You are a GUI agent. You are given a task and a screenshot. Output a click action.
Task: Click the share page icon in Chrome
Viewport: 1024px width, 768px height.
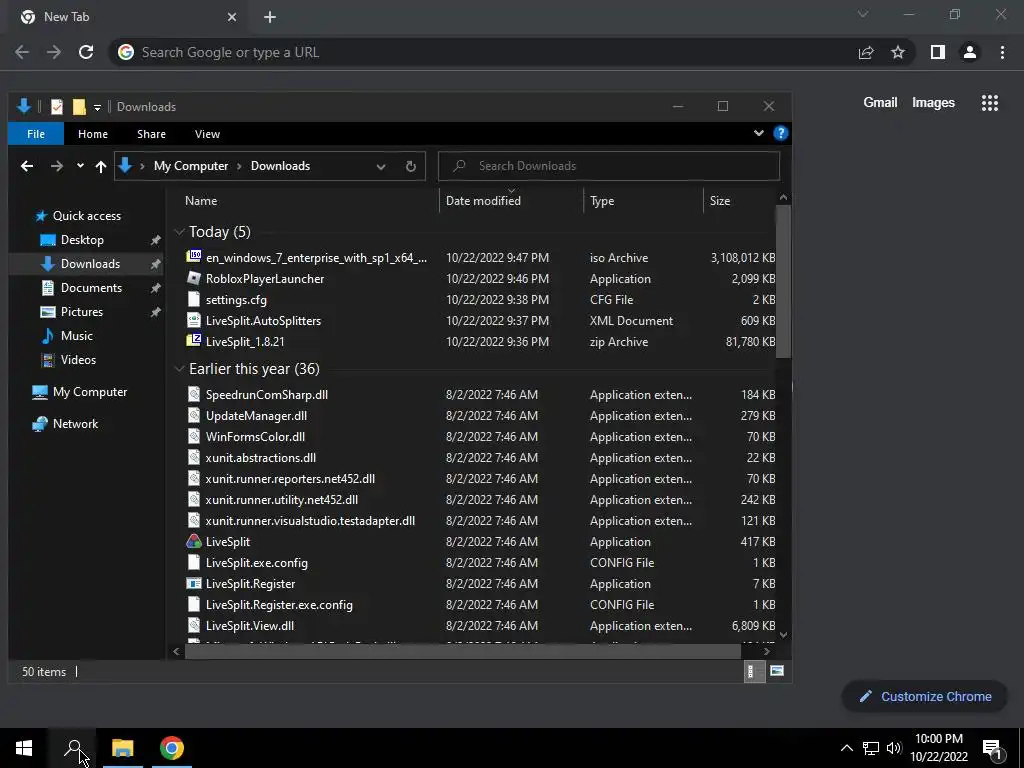tap(866, 52)
